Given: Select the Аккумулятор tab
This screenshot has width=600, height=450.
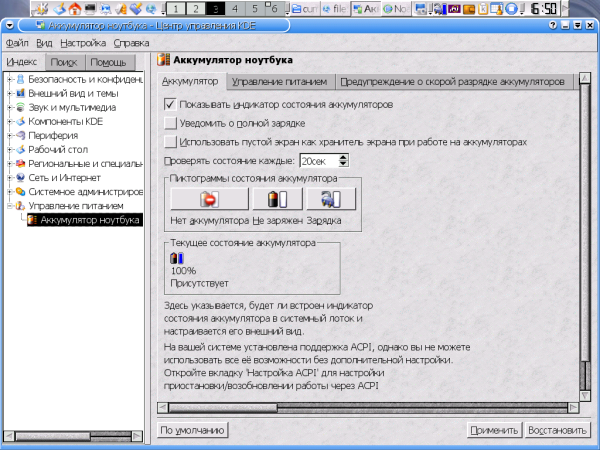Looking at the screenshot, I should coord(190,81).
